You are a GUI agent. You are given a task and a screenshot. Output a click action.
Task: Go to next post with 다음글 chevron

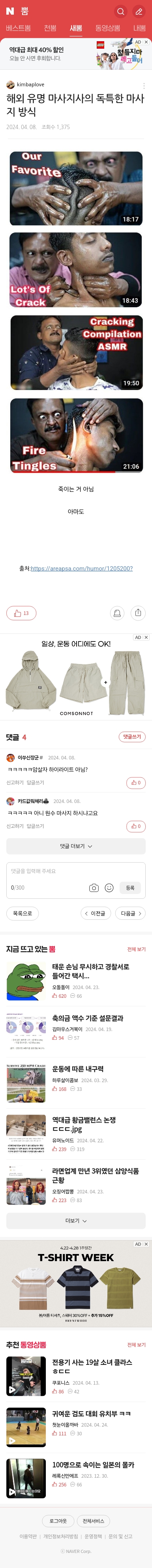[x=130, y=913]
